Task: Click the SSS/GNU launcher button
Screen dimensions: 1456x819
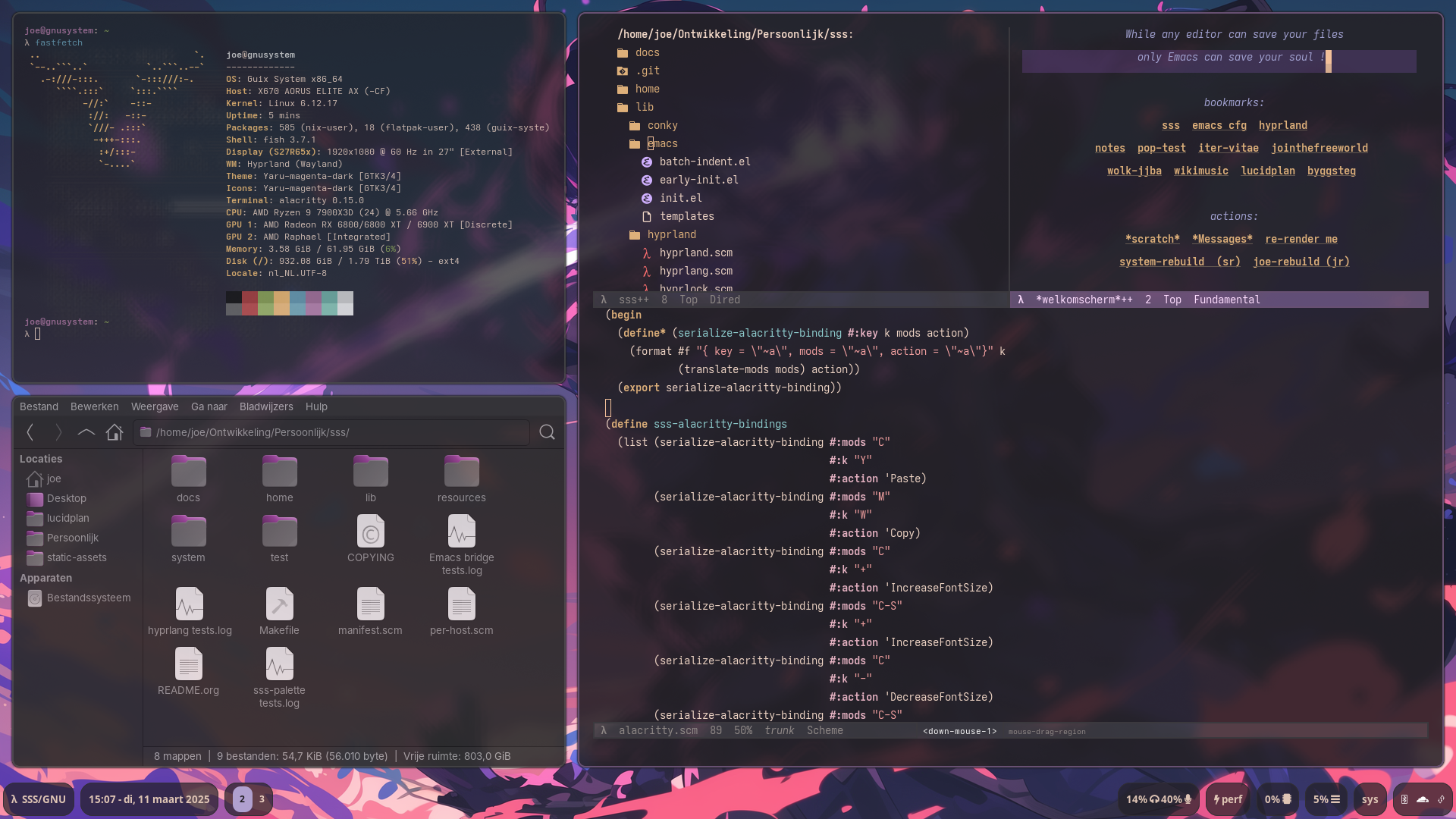Action: 38,799
